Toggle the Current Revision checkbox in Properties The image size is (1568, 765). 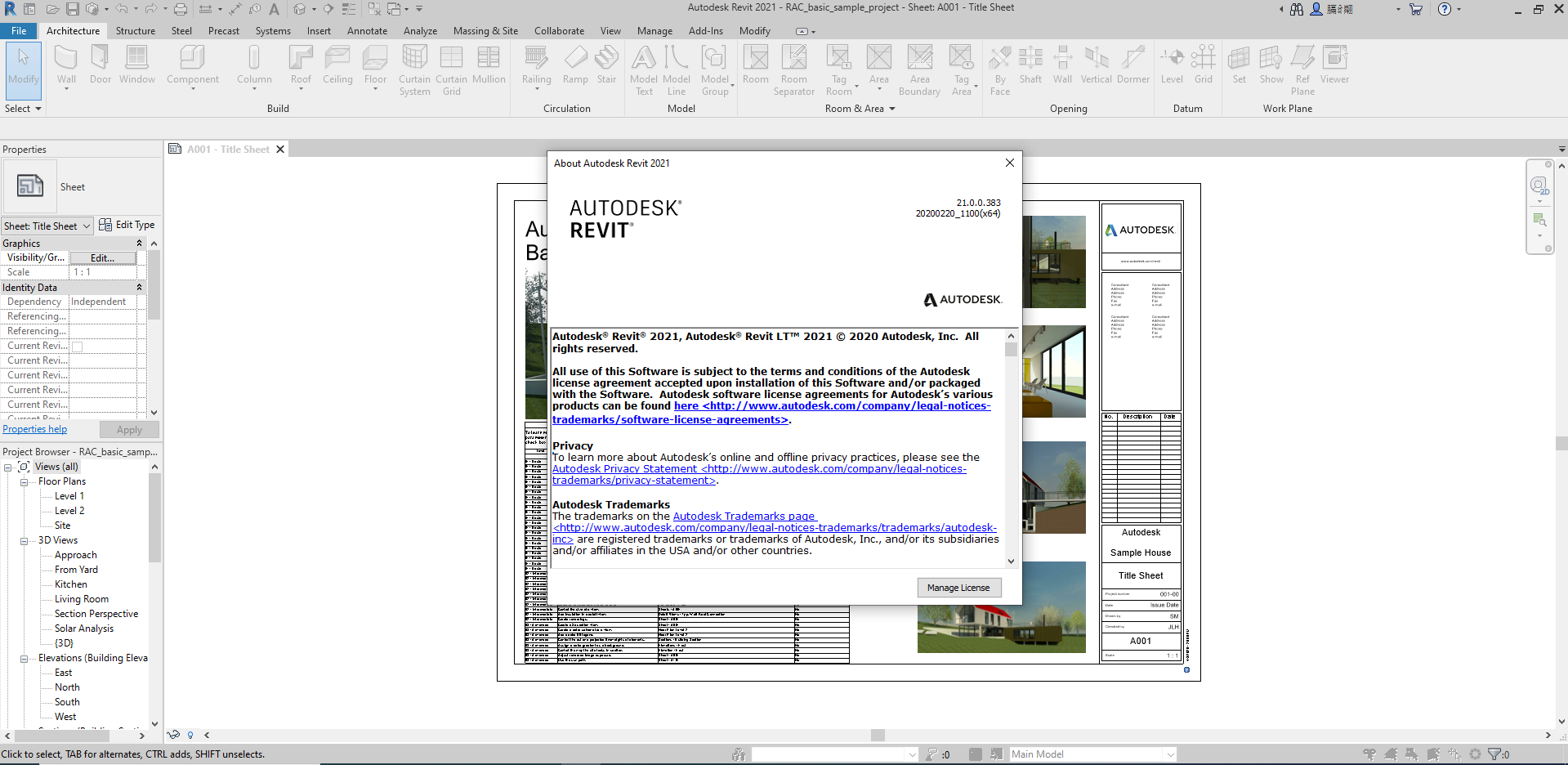tap(78, 347)
